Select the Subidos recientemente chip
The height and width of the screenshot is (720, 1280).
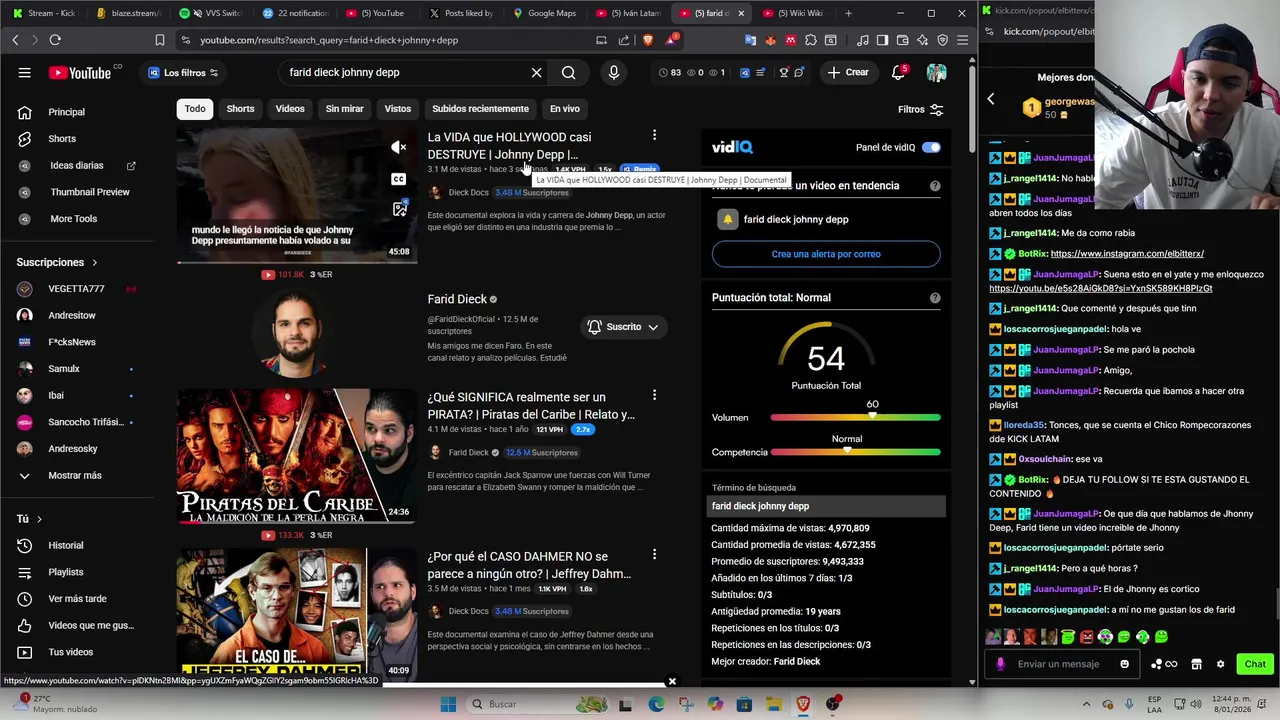(x=480, y=109)
